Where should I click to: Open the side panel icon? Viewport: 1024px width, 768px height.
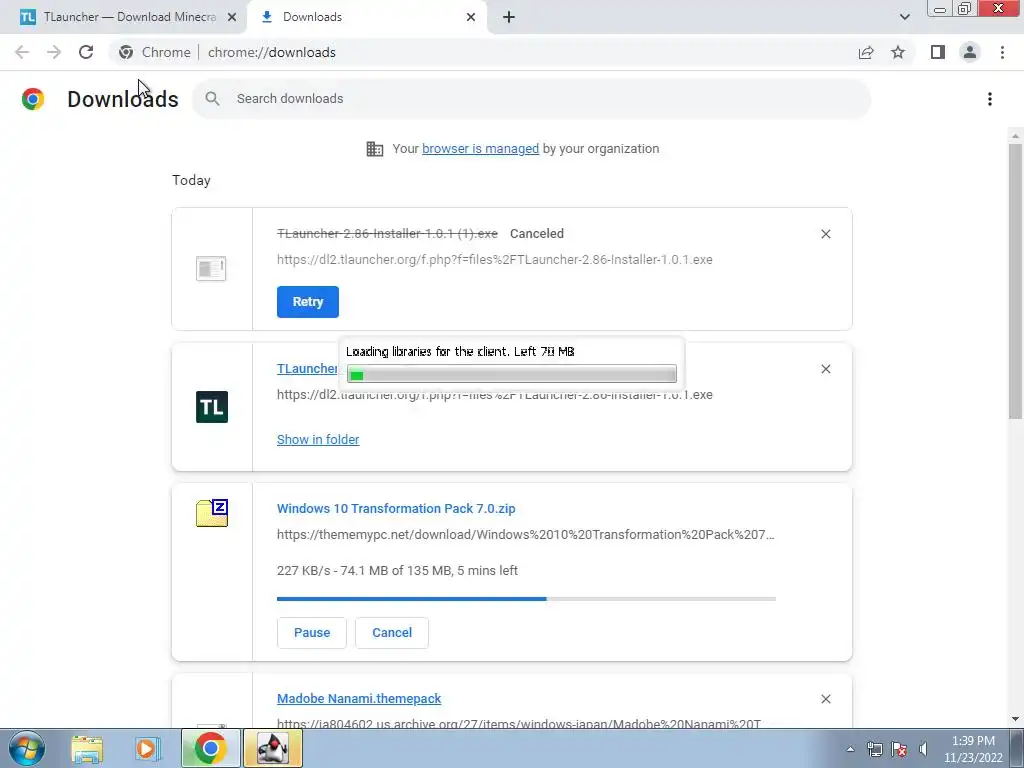coord(938,52)
